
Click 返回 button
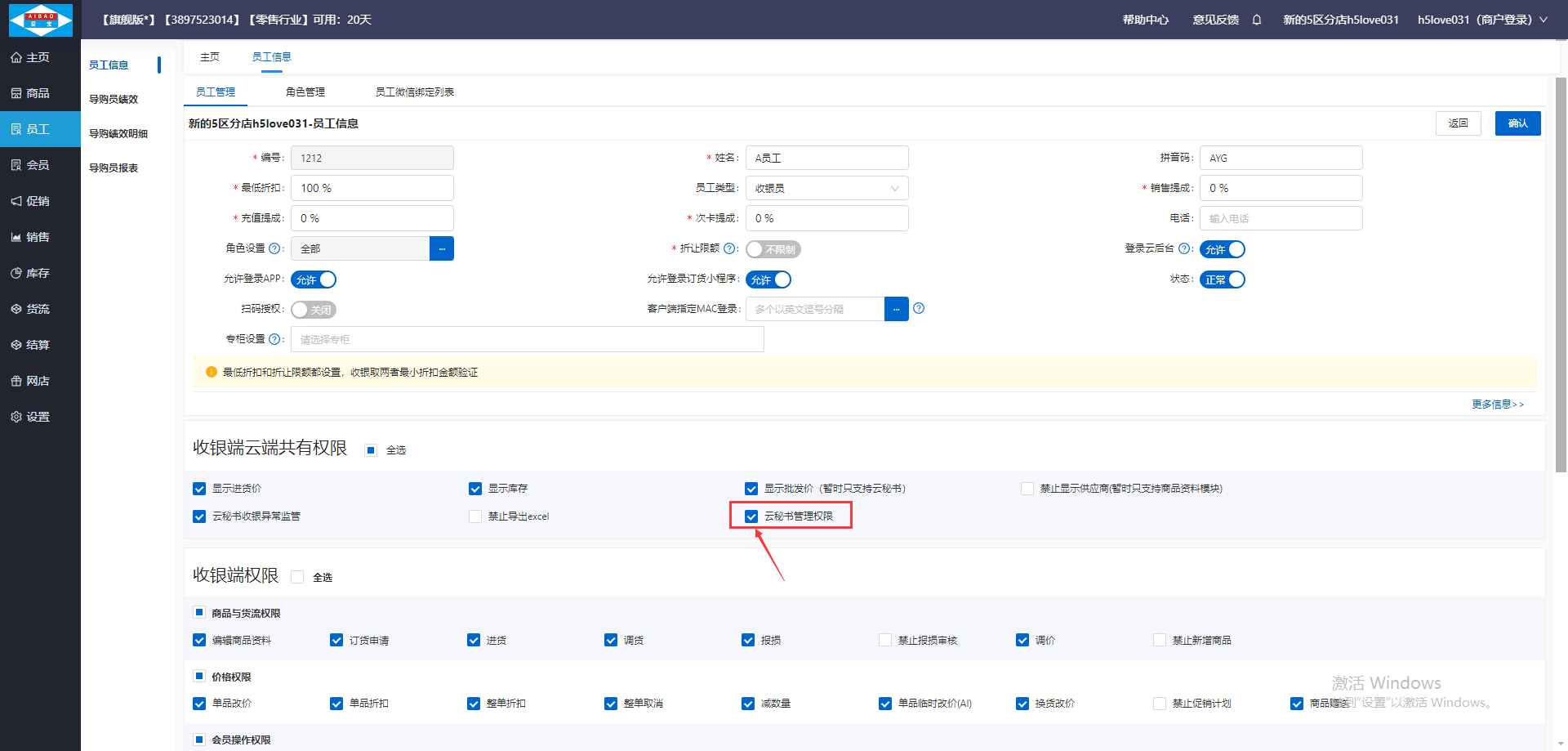coord(1459,123)
